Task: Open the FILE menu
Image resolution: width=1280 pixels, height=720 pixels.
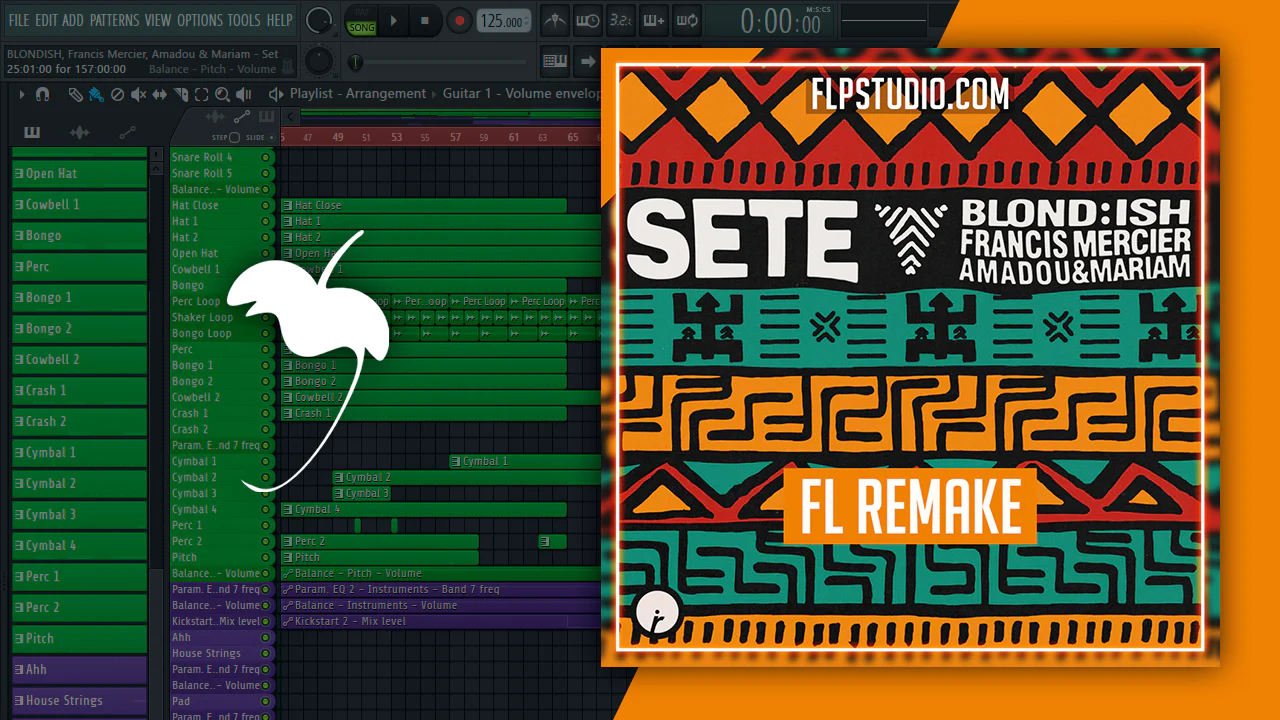Action: 19,20
